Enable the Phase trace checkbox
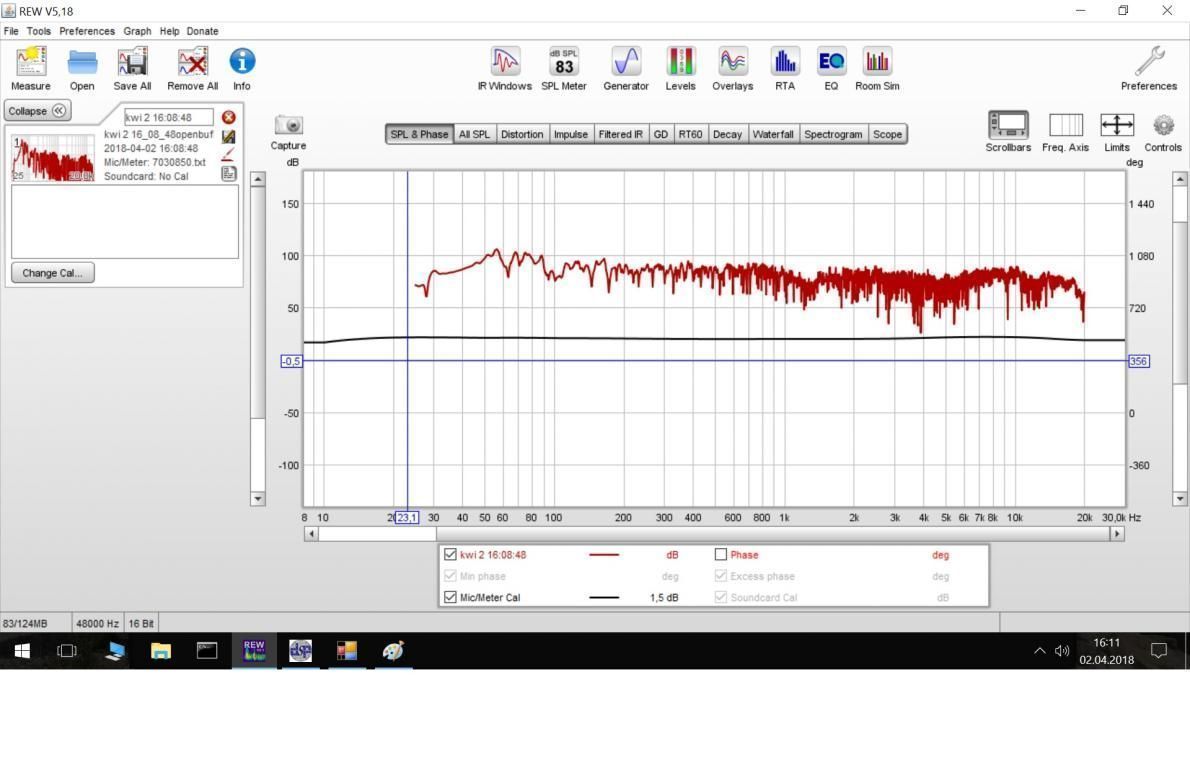 721,555
